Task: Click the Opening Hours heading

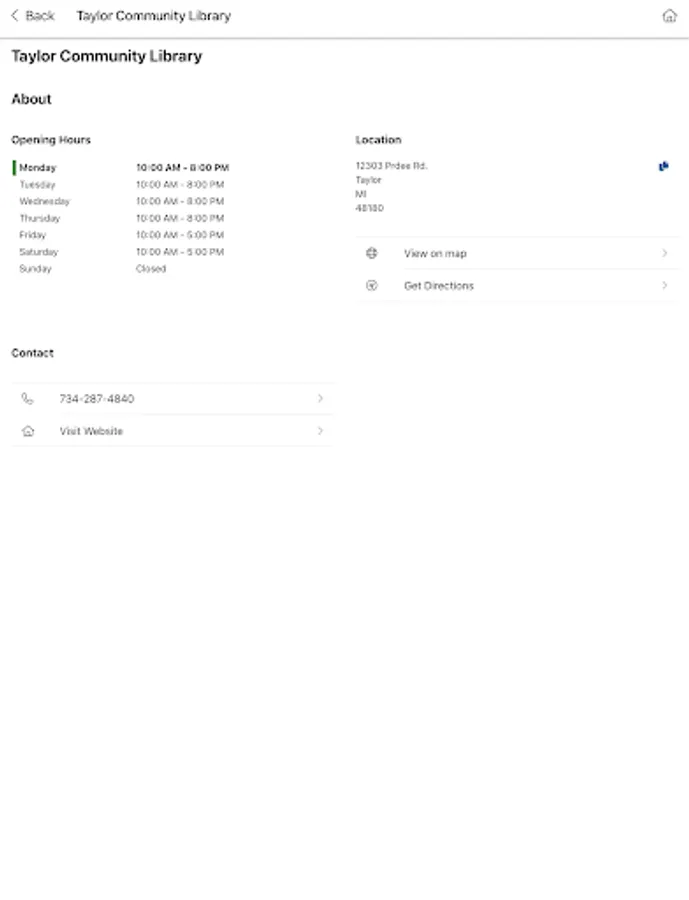Action: pyautogui.click(x=51, y=140)
